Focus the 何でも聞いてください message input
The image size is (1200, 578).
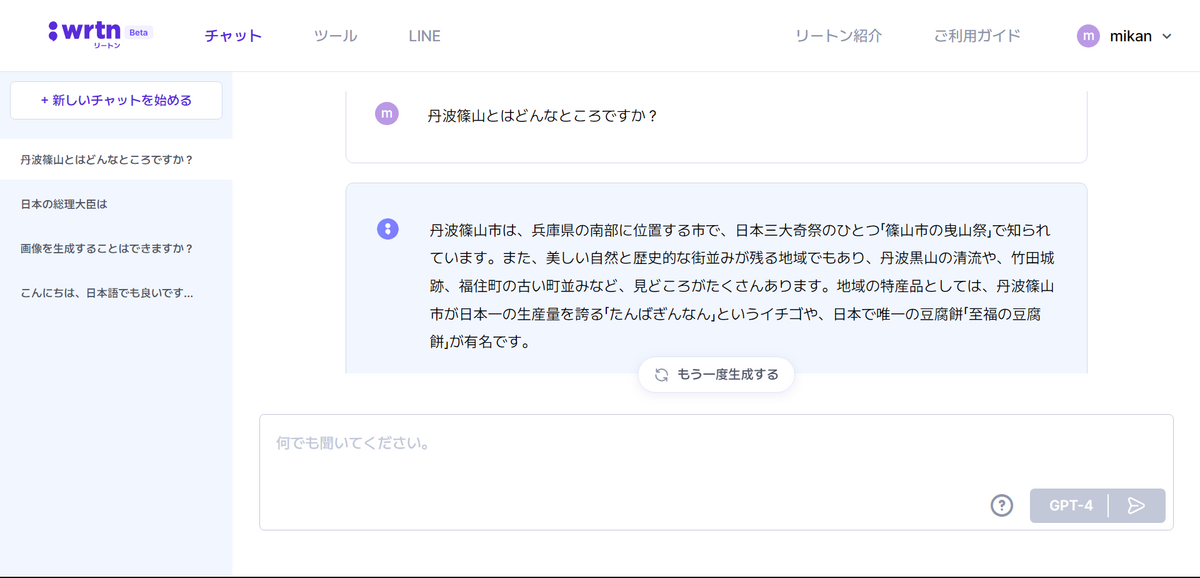pos(716,472)
